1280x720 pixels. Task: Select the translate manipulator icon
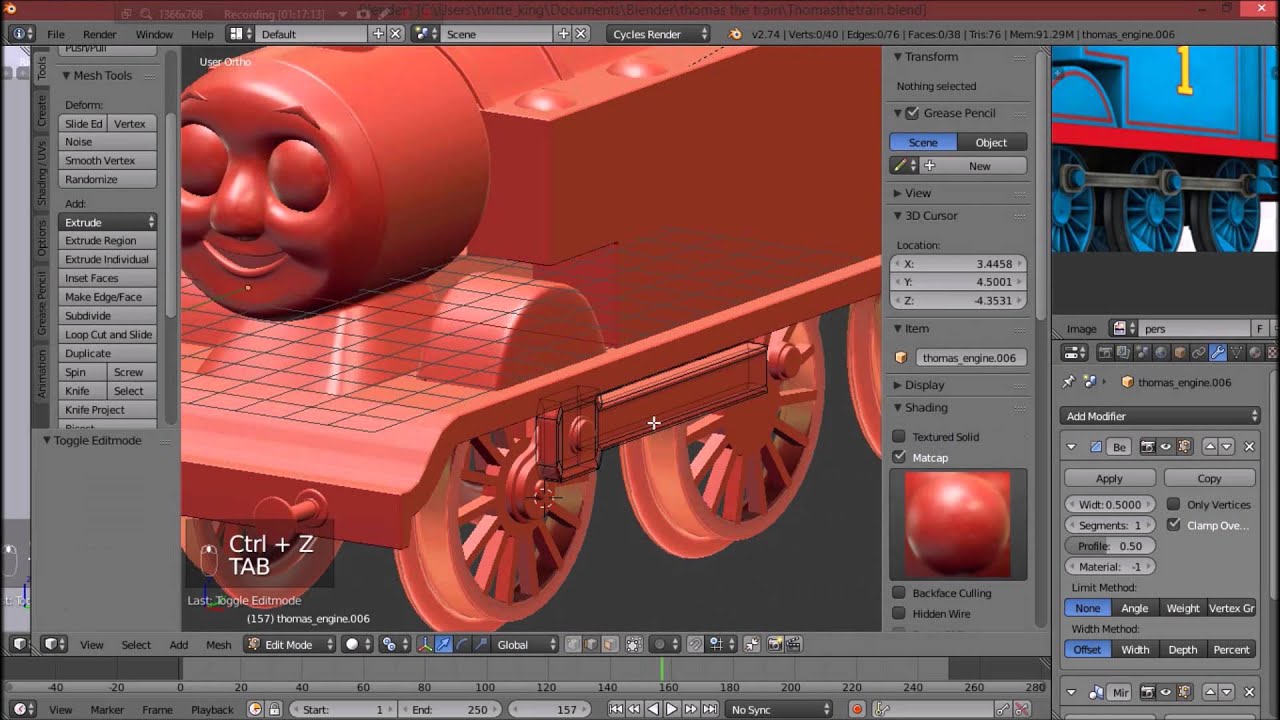click(x=443, y=645)
